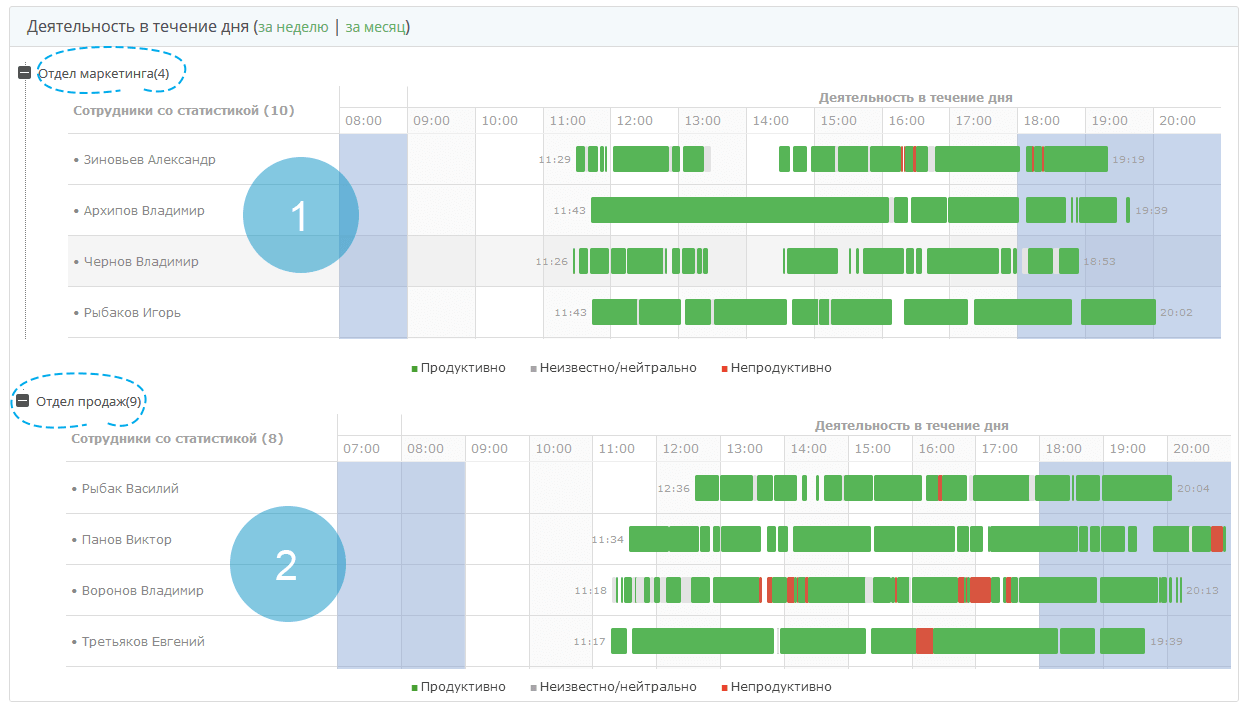Click the blue annotation circle numbered 2

click(x=287, y=565)
